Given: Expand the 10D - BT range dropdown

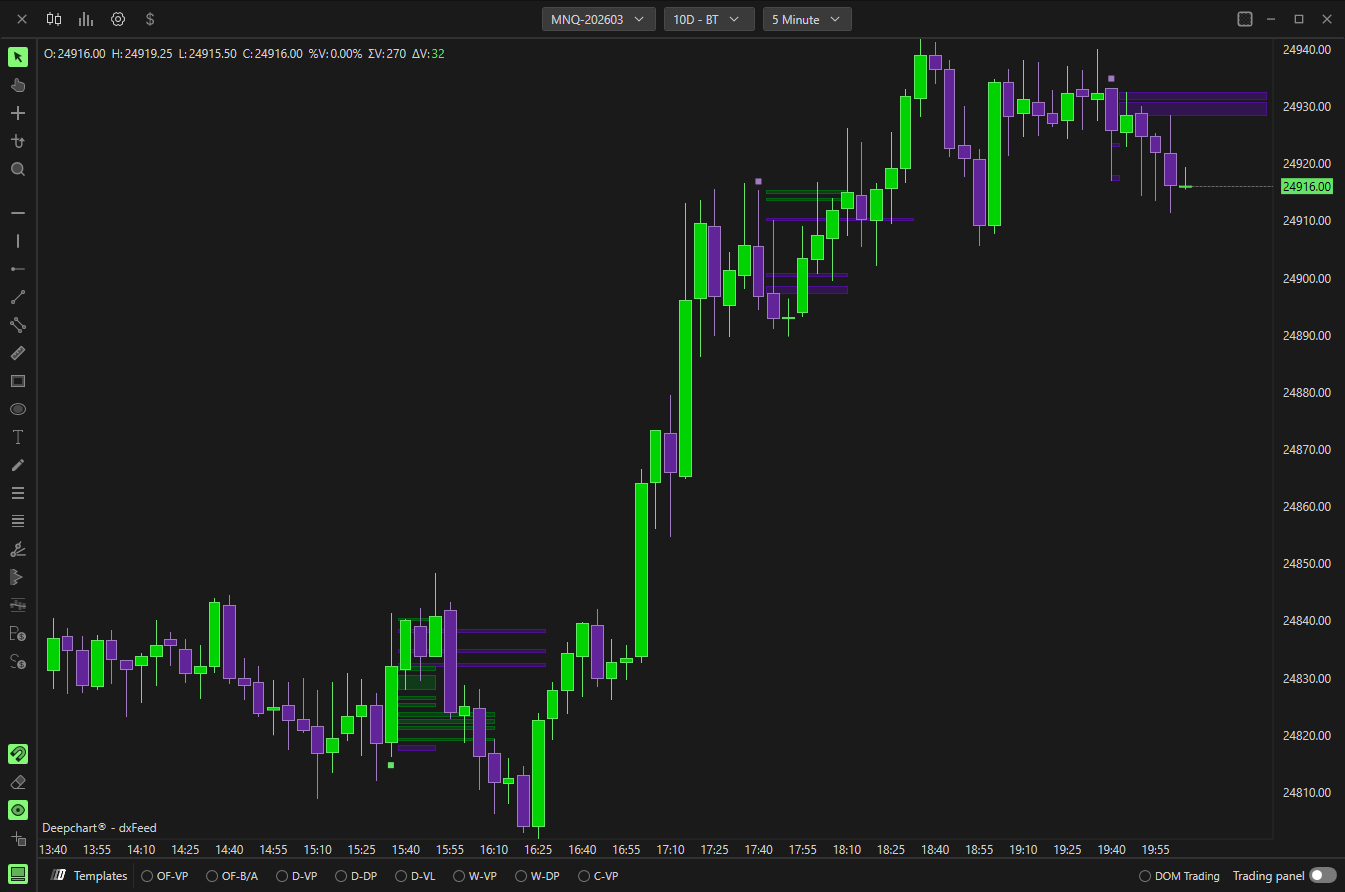Looking at the screenshot, I should click(x=708, y=19).
